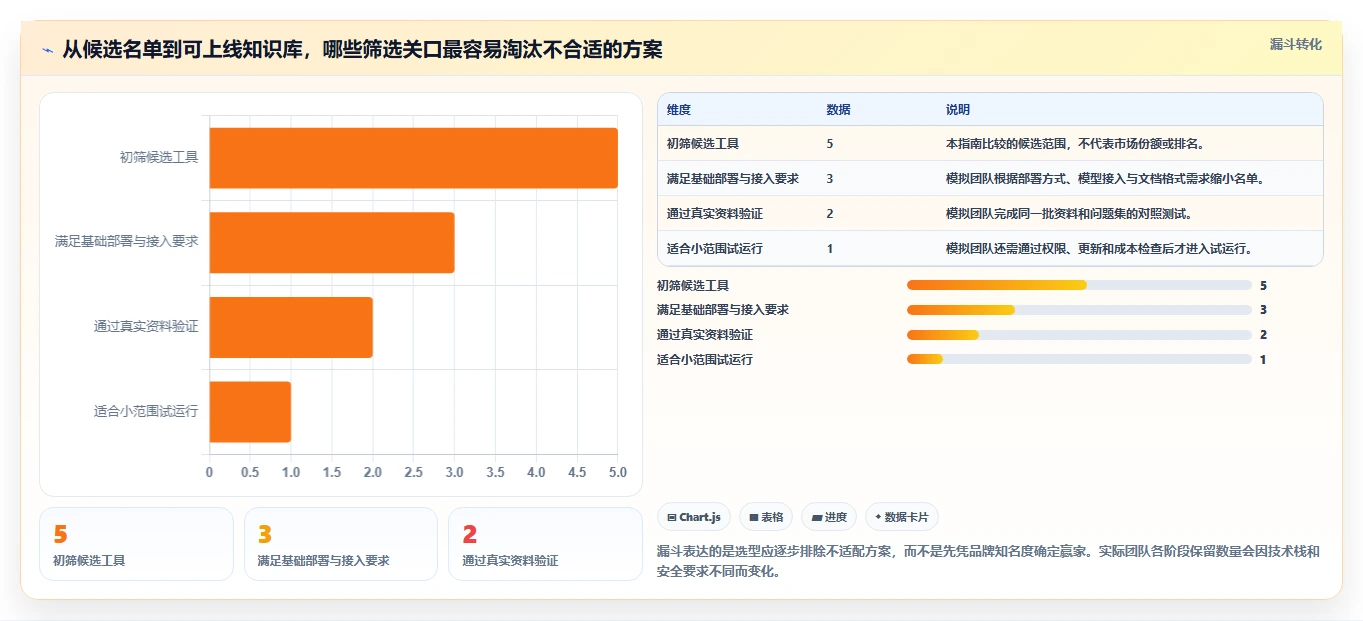Click the 初筛候选工具 chart bar
The height and width of the screenshot is (621, 1363).
413,158
